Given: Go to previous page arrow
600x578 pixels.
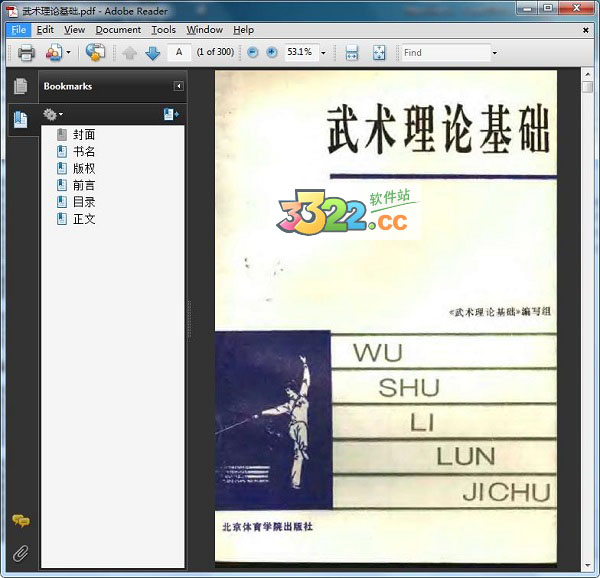Looking at the screenshot, I should pyautogui.click(x=129, y=53).
